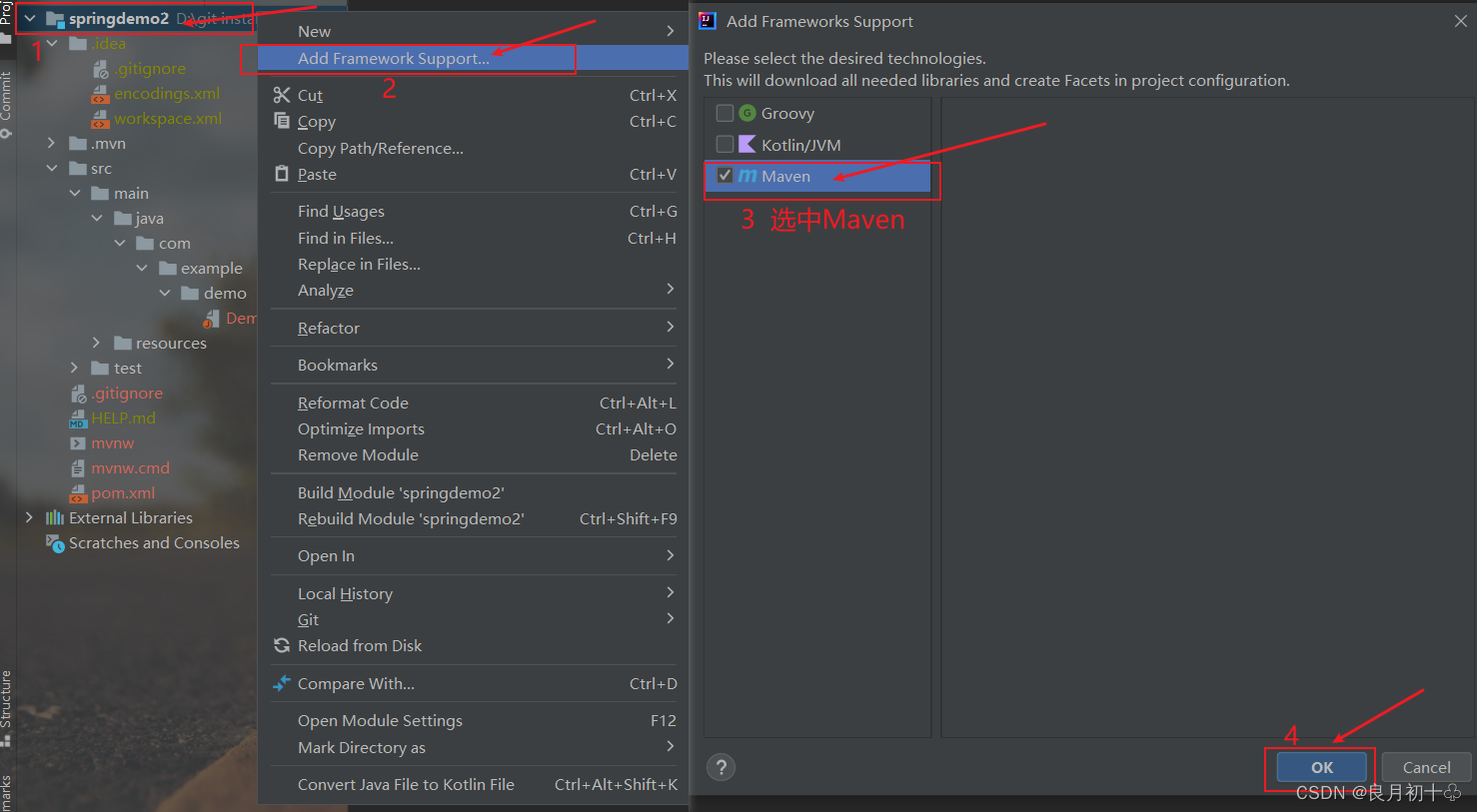Click the resources folder icon
Screen dimensions: 1477x812
(x=123, y=343)
